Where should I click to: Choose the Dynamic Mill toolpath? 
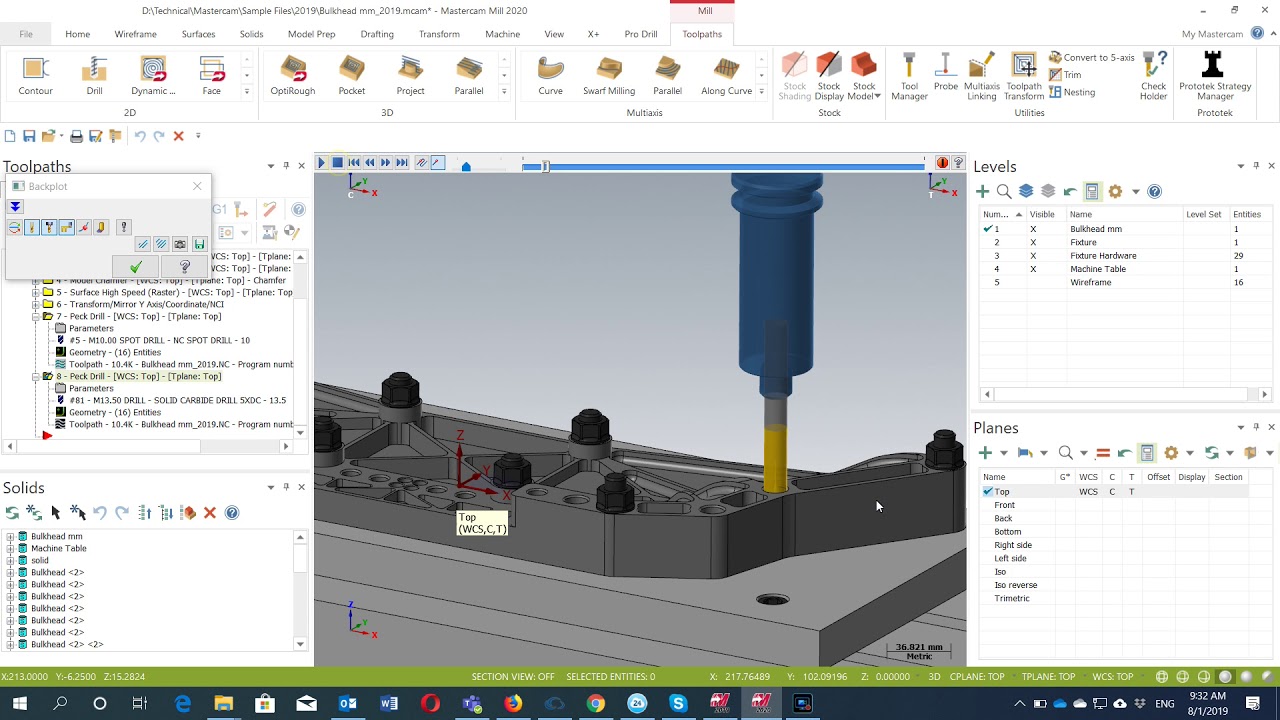pos(153,75)
